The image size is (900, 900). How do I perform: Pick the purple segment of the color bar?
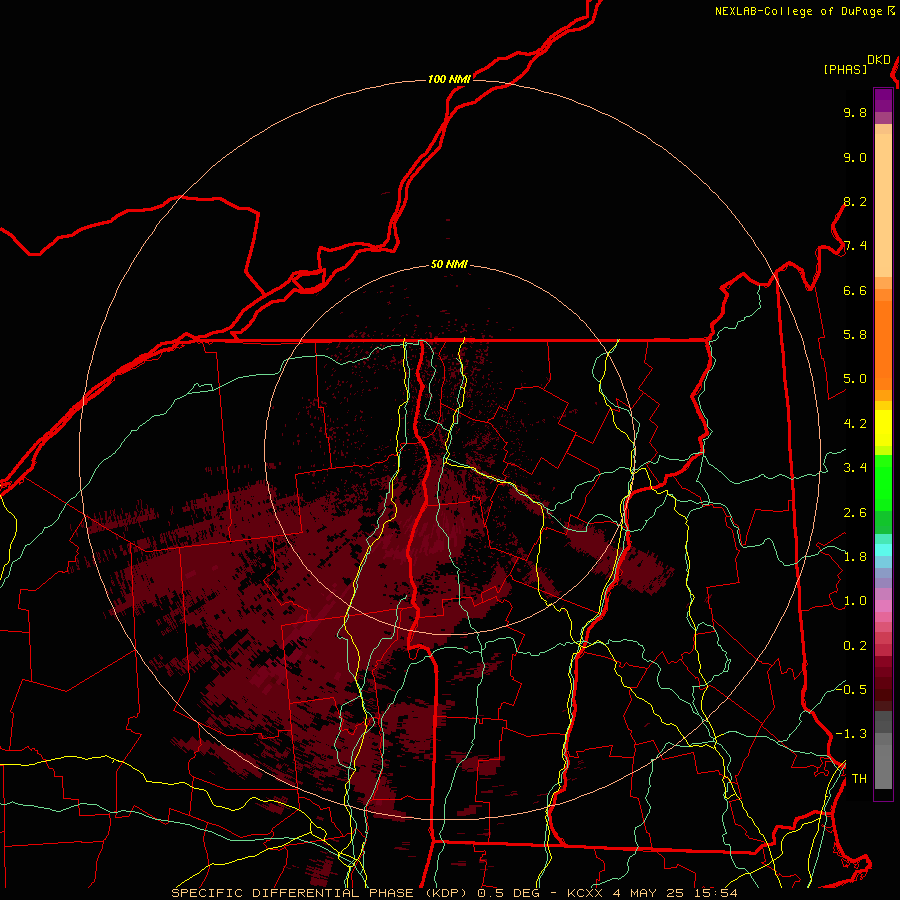tap(883, 100)
